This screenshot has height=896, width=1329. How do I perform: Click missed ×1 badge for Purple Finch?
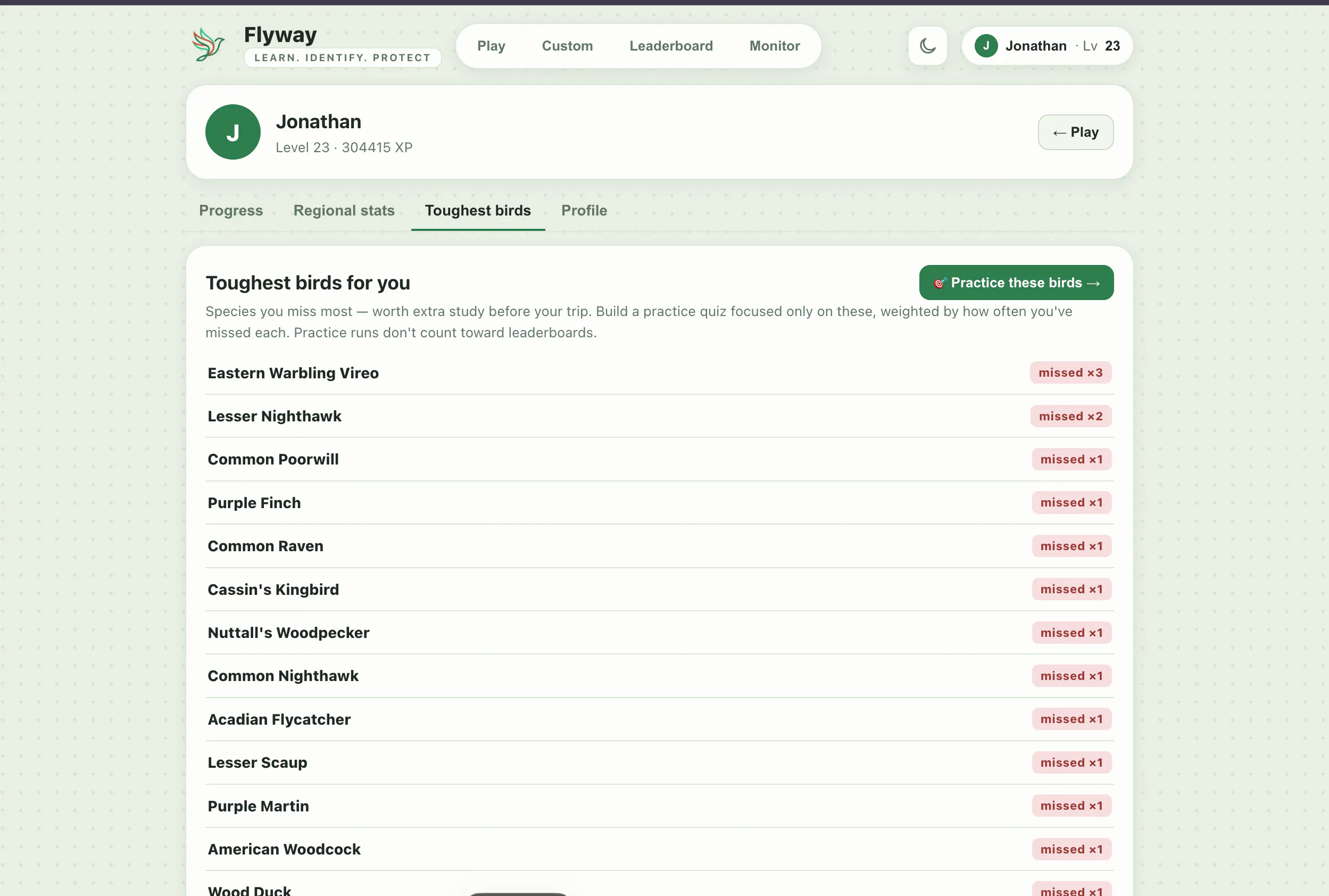(x=1071, y=502)
